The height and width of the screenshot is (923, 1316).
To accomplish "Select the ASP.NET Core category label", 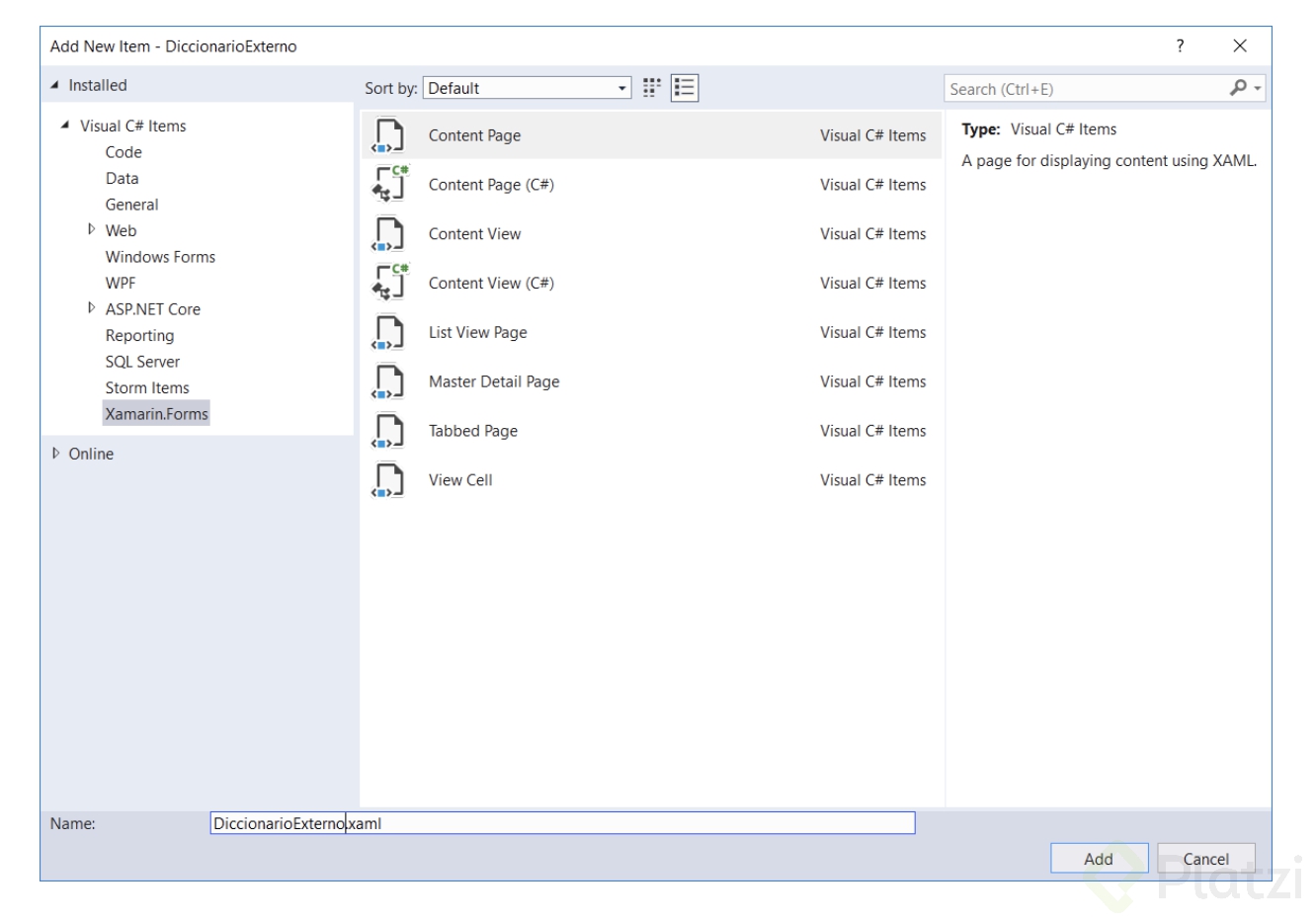I will pos(153,309).
